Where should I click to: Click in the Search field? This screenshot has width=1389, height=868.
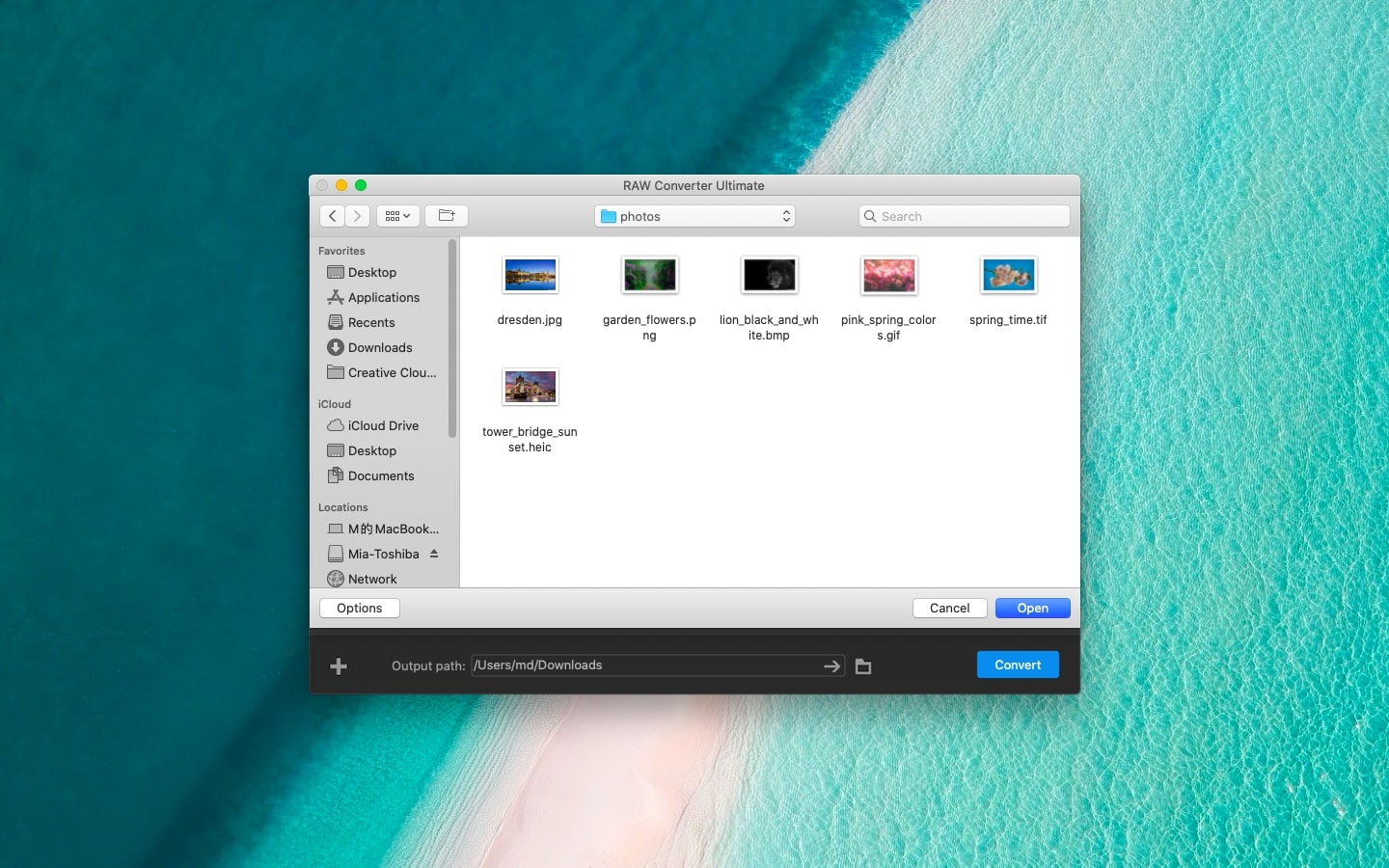(x=965, y=216)
